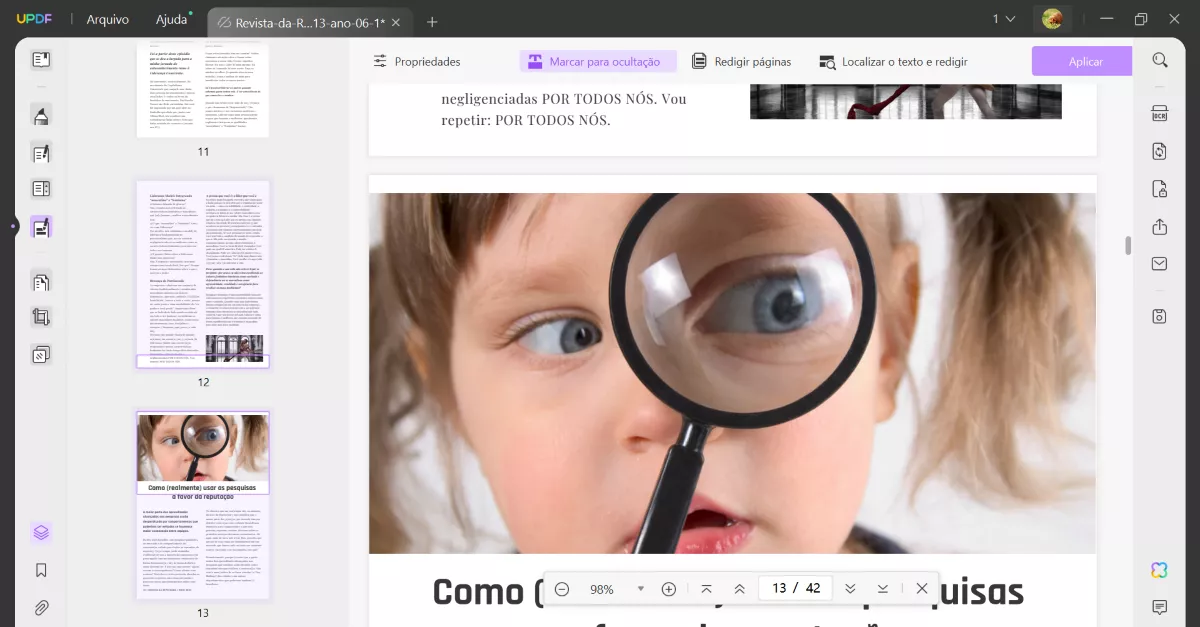Open the Arquivo menu
Screen dimensions: 1200x627
tap(107, 18)
